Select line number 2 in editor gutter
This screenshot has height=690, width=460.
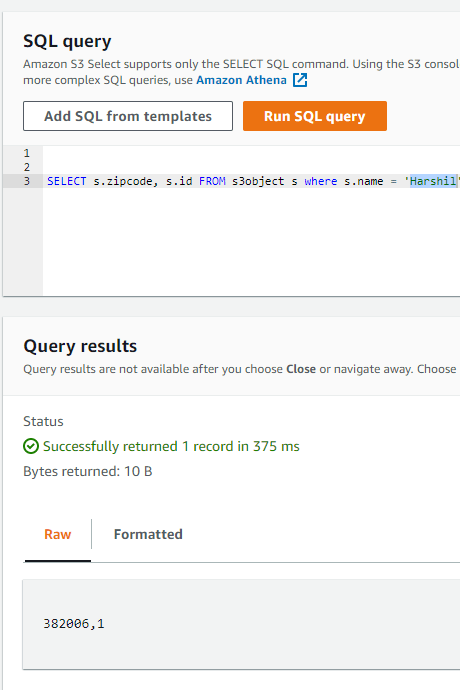27,167
